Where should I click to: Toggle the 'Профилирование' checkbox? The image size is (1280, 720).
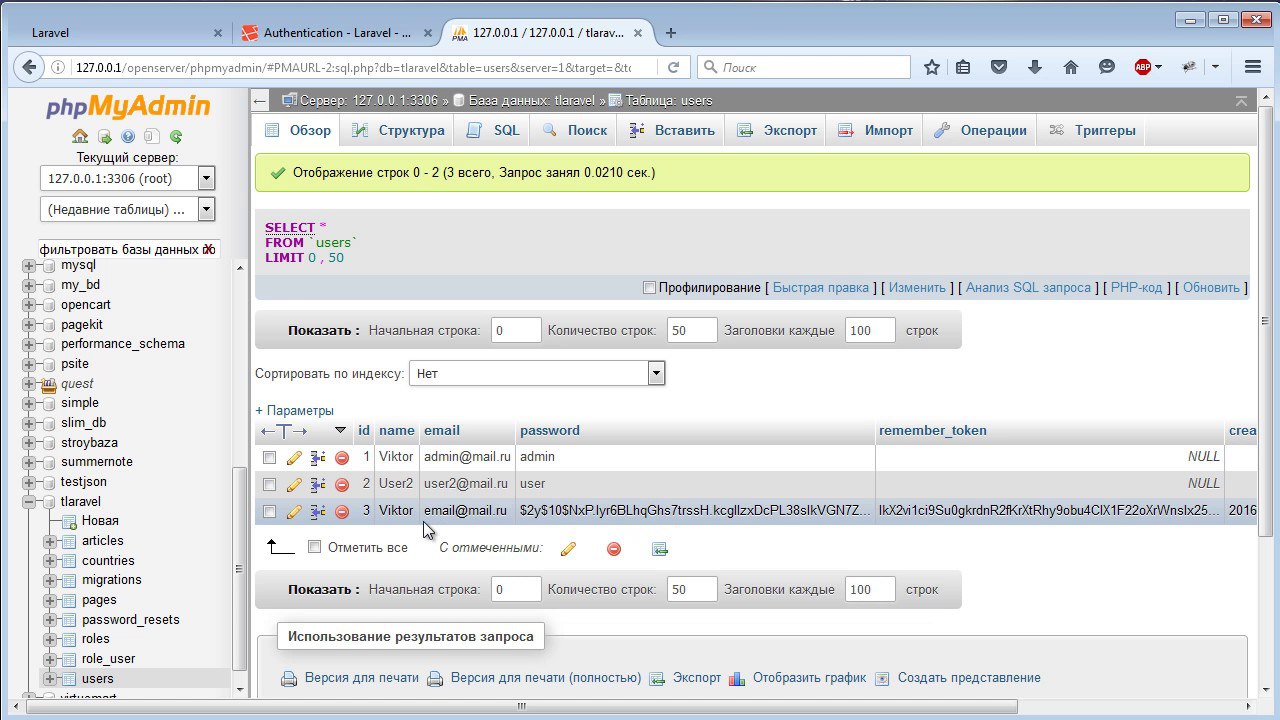tap(649, 288)
